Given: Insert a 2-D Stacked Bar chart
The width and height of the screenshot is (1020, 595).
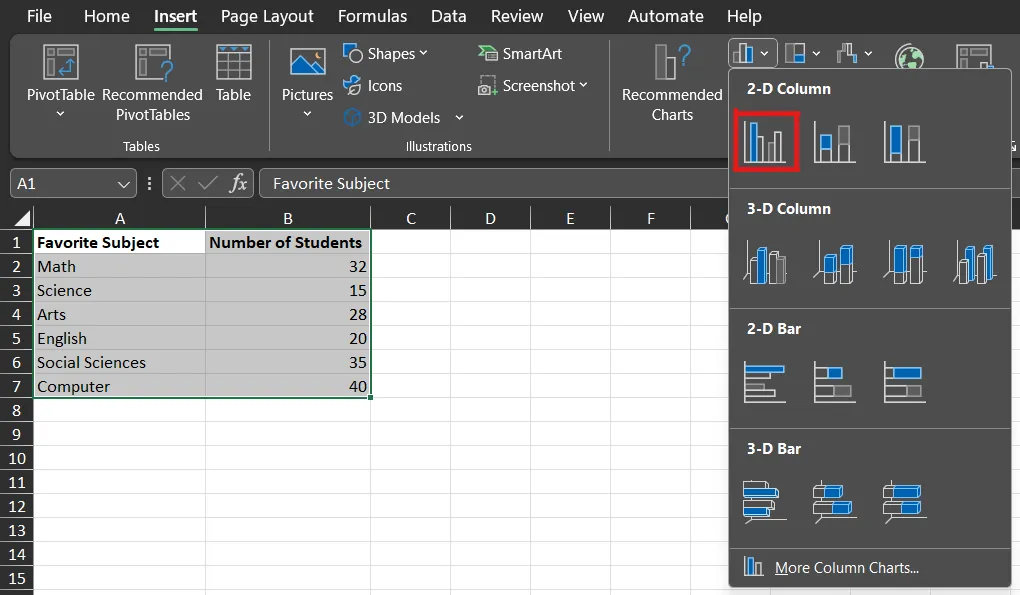Looking at the screenshot, I should tap(835, 382).
